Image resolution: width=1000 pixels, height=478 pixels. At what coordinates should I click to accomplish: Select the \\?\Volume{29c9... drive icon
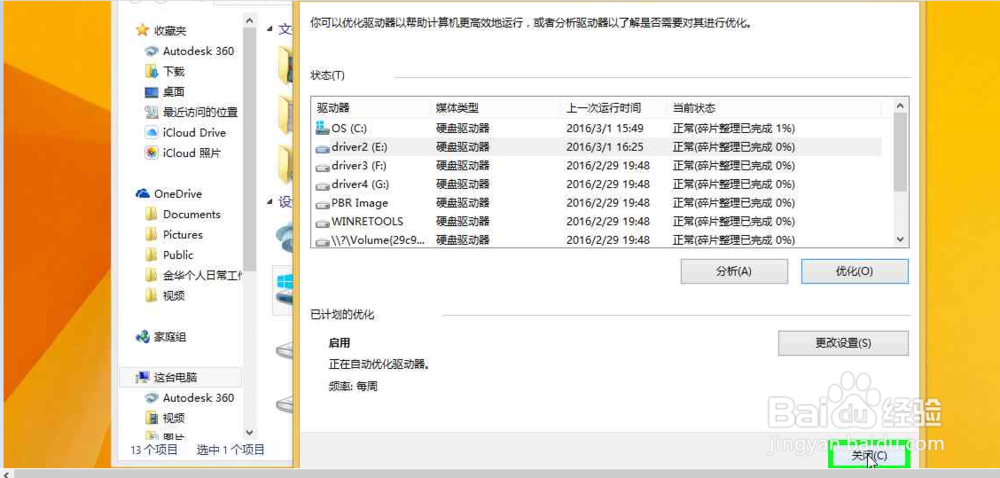pyautogui.click(x=322, y=240)
